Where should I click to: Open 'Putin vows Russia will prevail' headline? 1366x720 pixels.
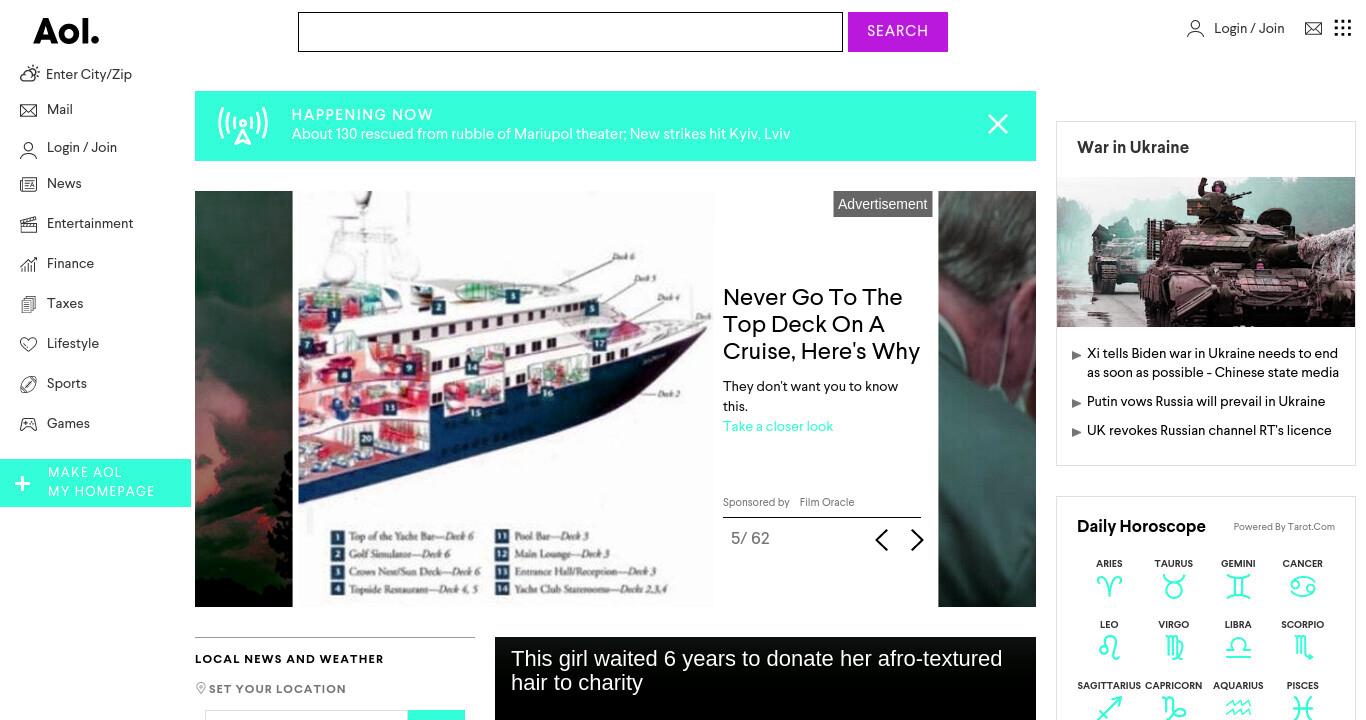click(x=1206, y=402)
